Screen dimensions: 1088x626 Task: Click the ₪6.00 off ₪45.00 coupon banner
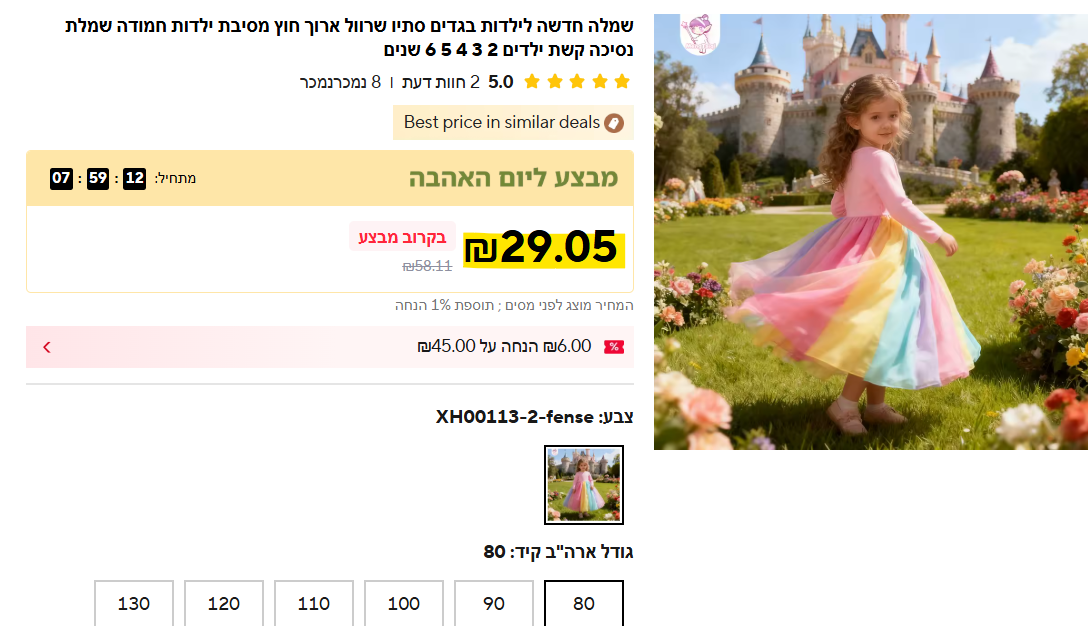pyautogui.click(x=330, y=347)
